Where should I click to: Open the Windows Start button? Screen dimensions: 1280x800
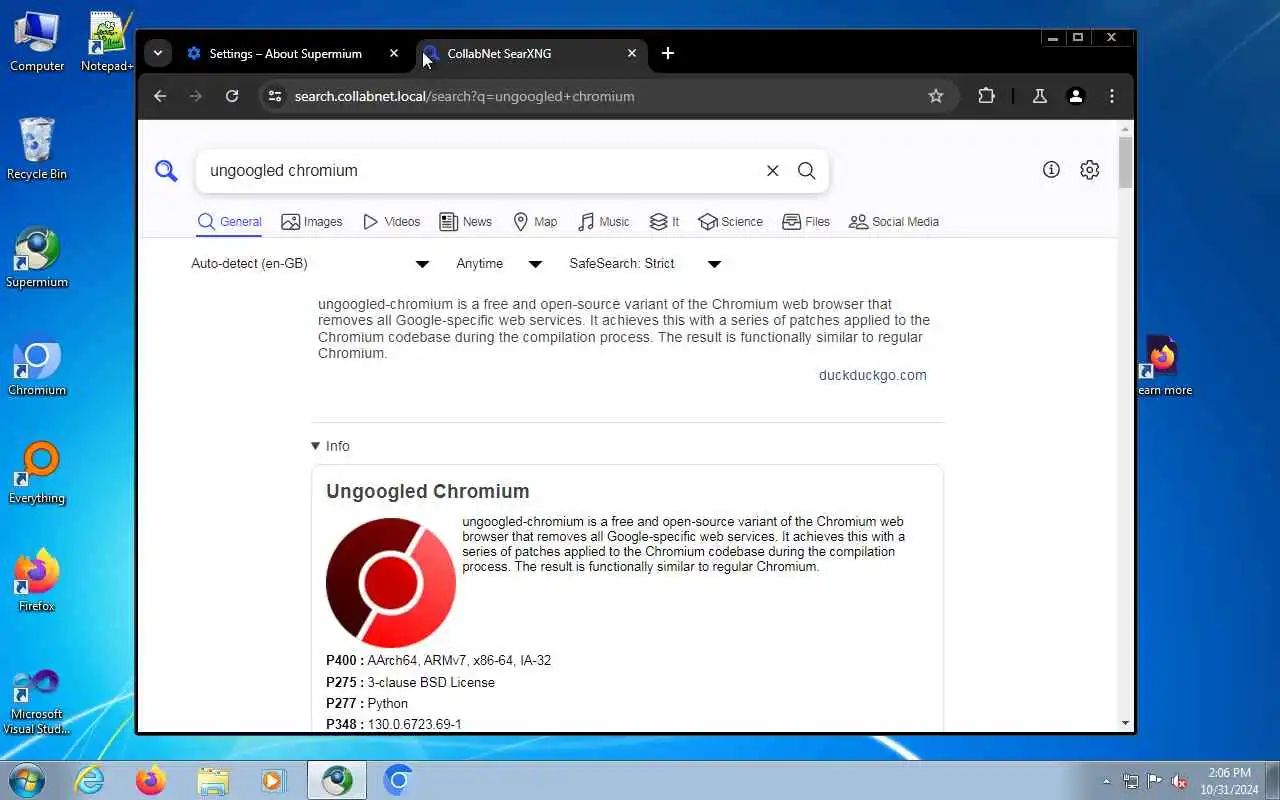(26, 780)
